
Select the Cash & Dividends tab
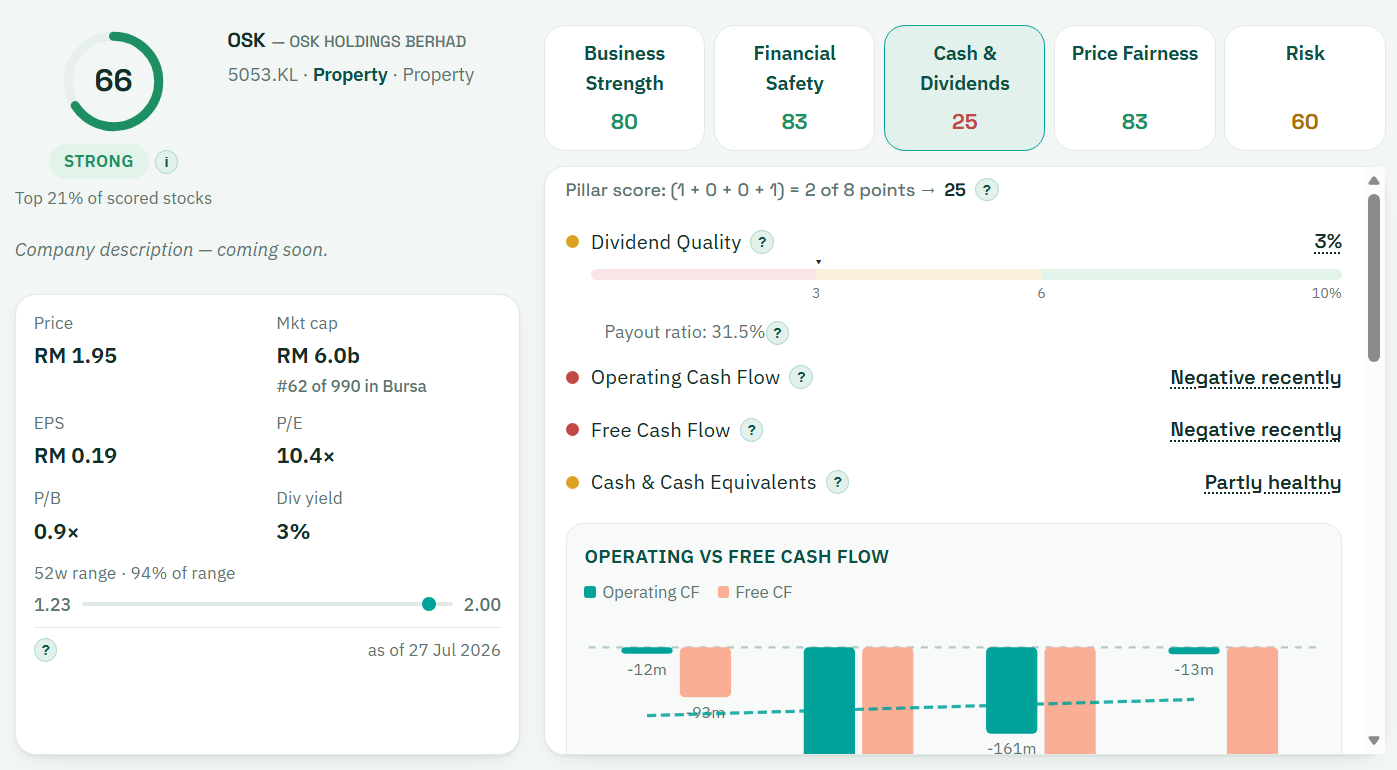pos(964,88)
